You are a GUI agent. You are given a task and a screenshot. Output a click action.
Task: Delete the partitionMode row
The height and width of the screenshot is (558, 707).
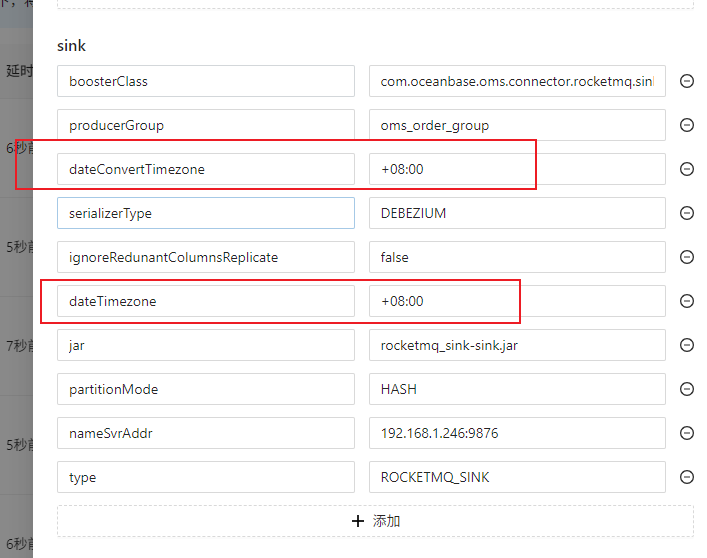[x=687, y=389]
